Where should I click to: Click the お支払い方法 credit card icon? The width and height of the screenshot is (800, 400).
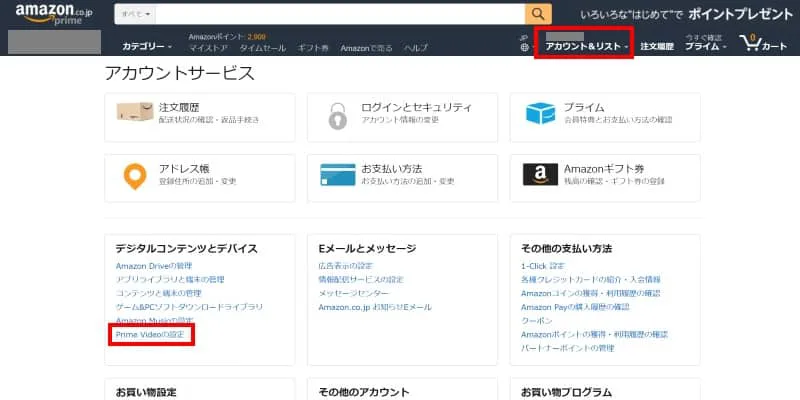click(337, 176)
